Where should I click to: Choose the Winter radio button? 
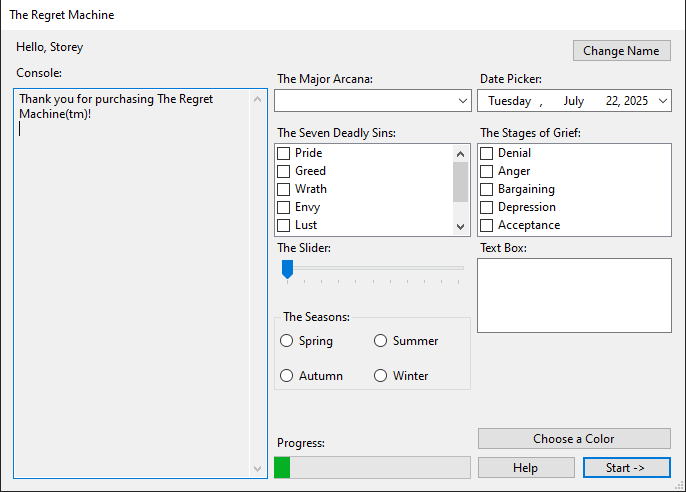[381, 376]
